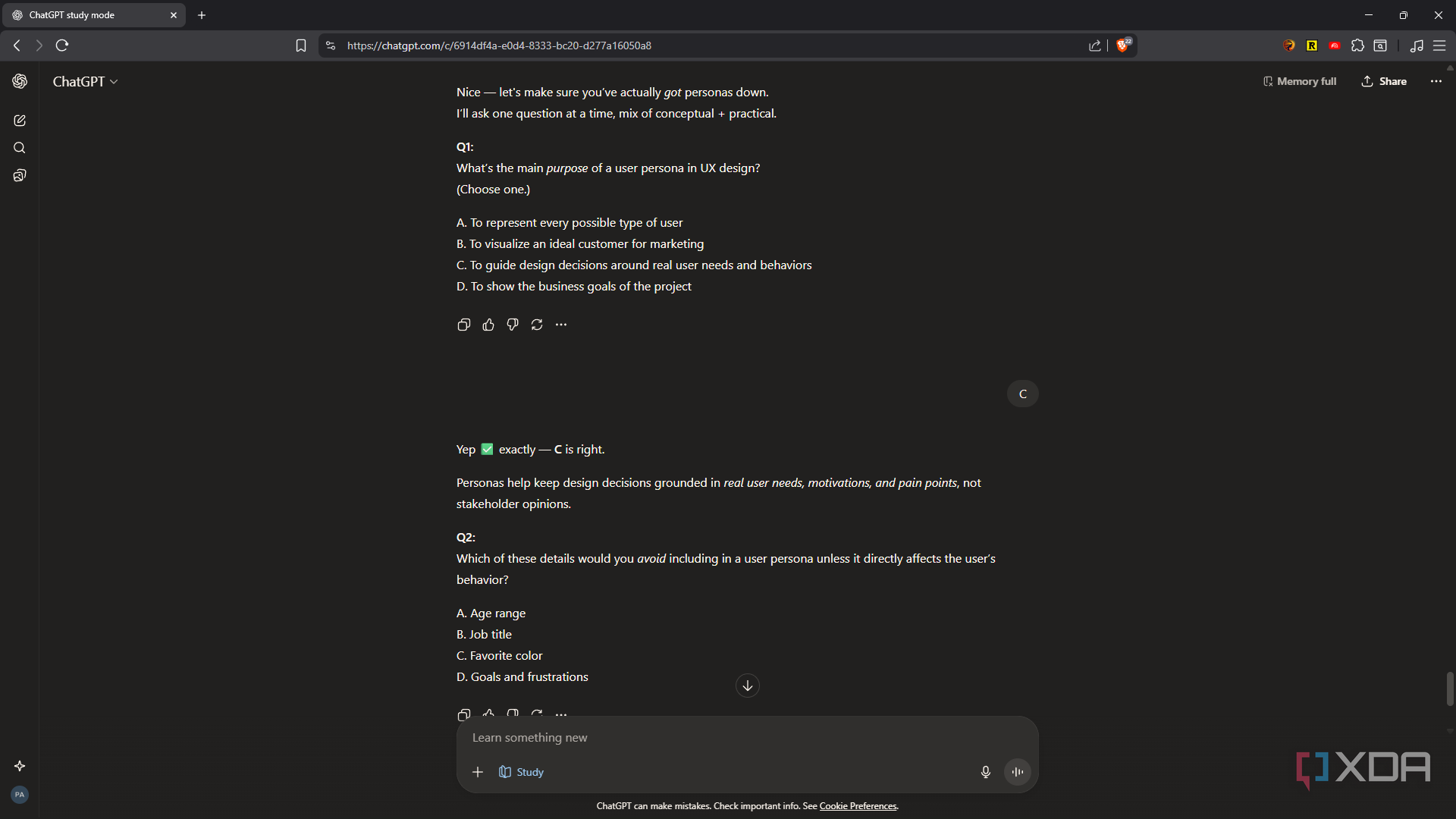Regenerate the Q1 response
This screenshot has height=819, width=1456.
(x=537, y=325)
